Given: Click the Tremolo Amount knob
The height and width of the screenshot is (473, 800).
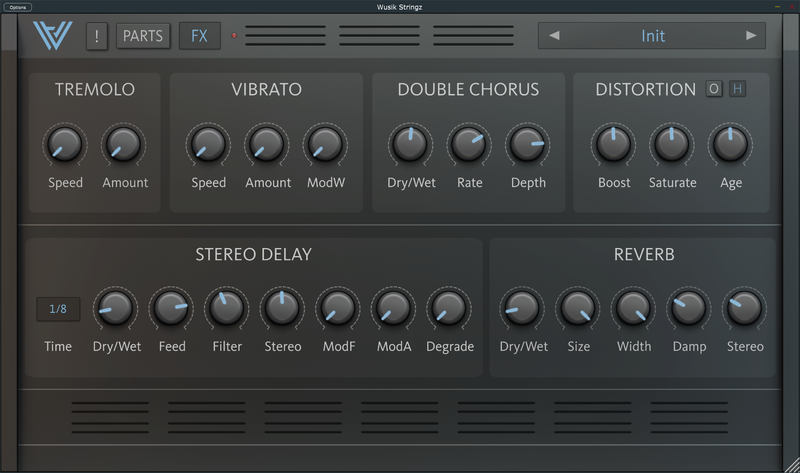Looking at the screenshot, I should coord(123,144).
